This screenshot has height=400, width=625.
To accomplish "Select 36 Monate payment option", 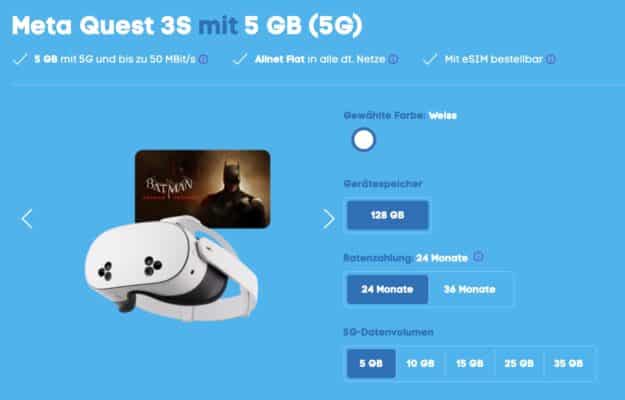I will tap(470, 289).
